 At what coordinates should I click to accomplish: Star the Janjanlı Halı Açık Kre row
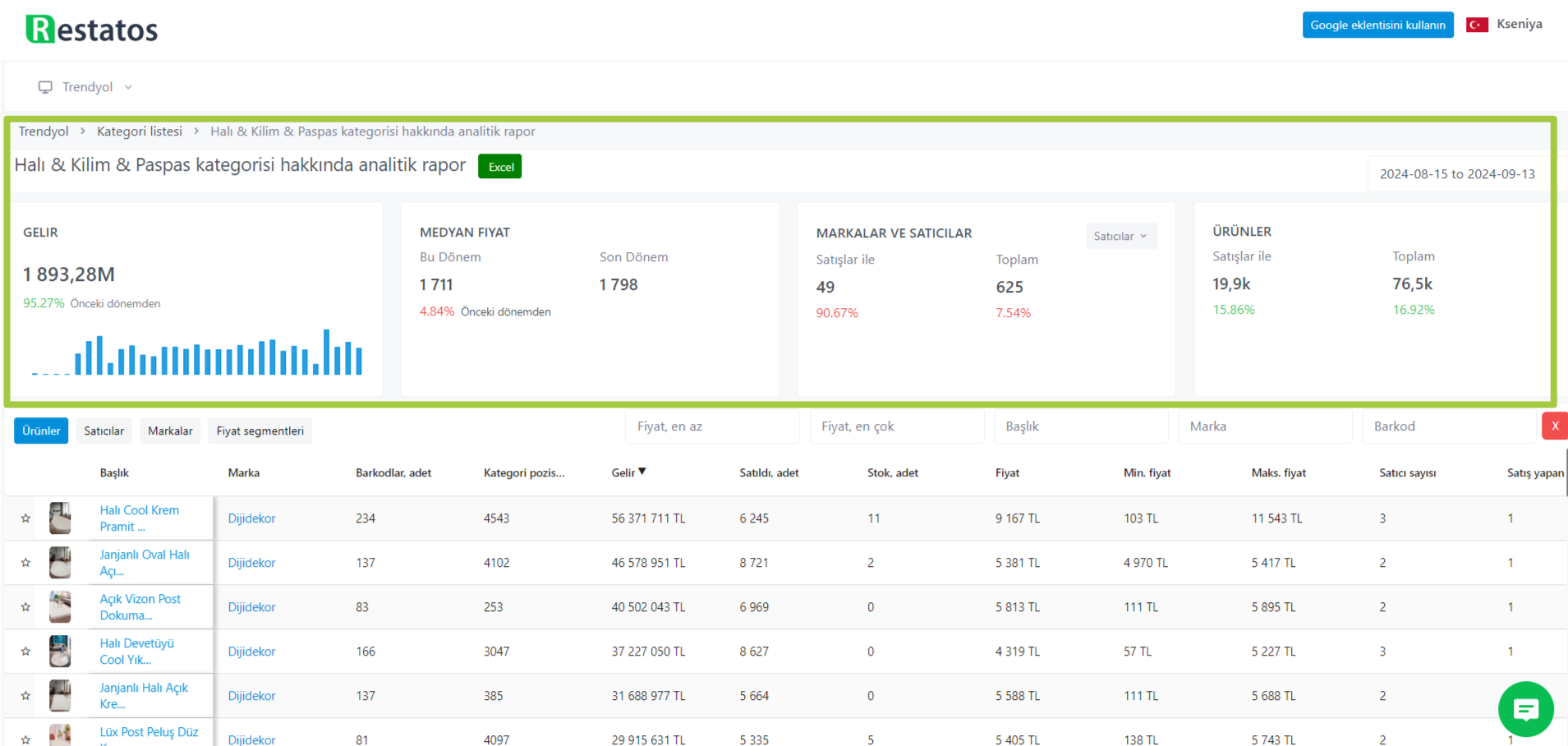coord(25,696)
